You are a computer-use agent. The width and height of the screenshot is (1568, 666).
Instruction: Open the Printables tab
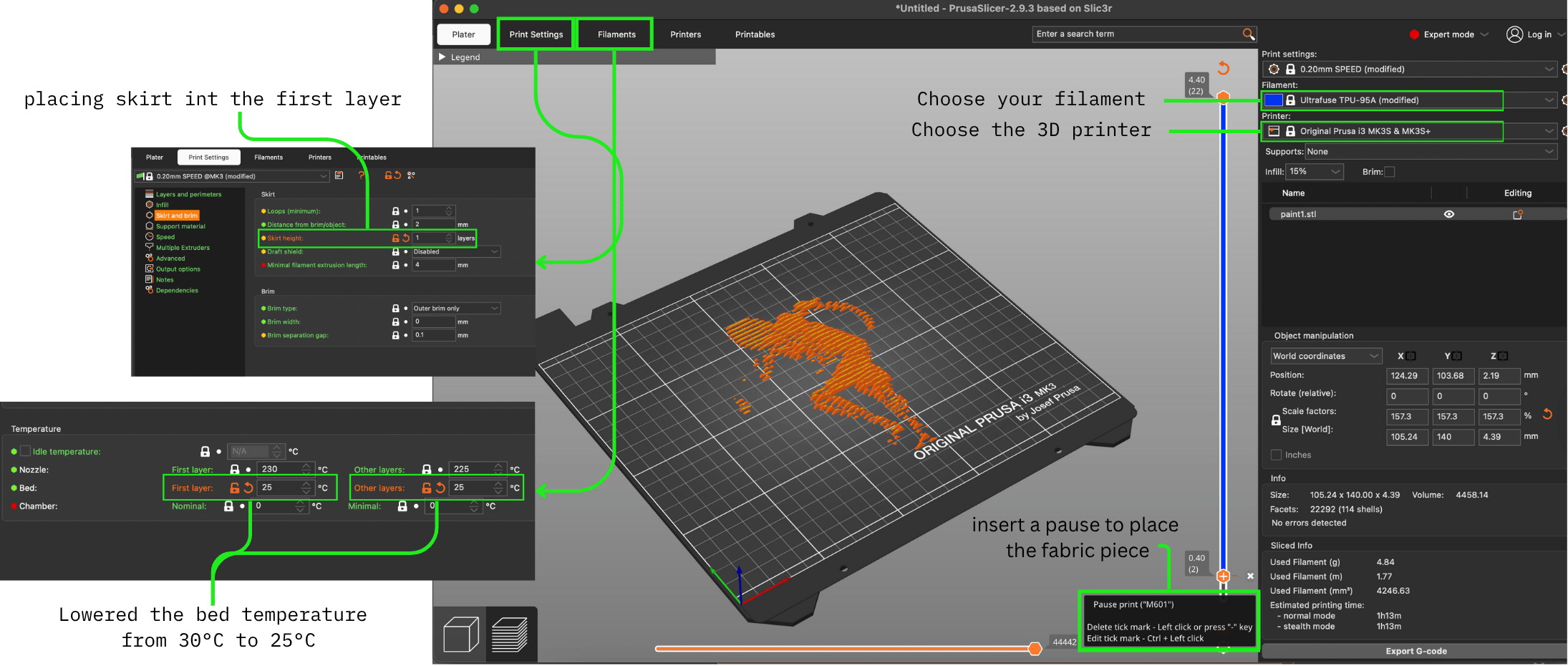click(755, 34)
